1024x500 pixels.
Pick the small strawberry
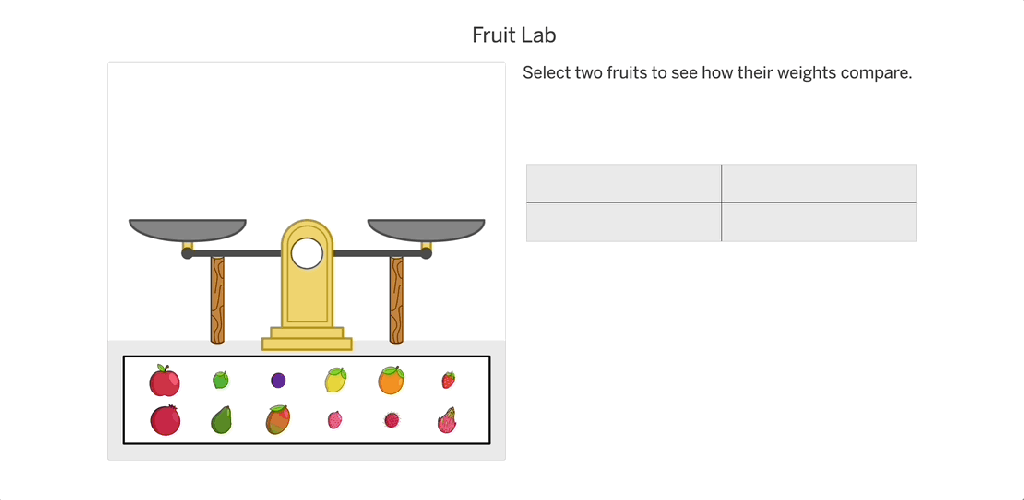448,380
